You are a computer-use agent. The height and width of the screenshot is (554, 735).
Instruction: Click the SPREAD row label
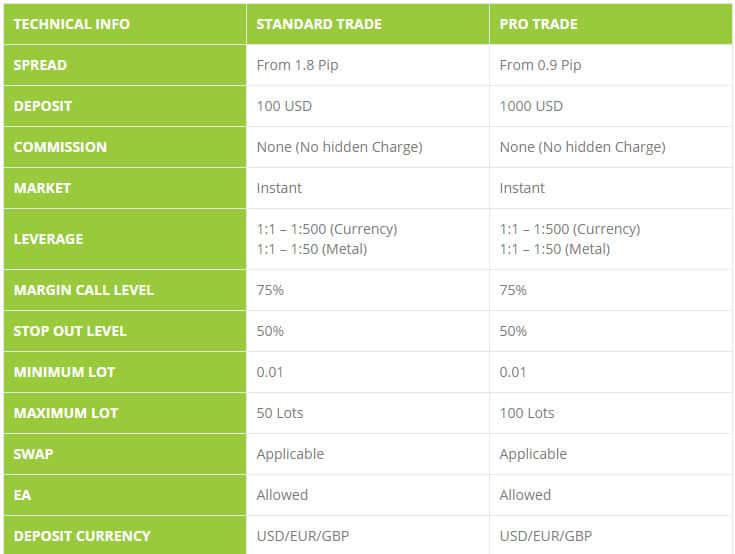[41, 65]
